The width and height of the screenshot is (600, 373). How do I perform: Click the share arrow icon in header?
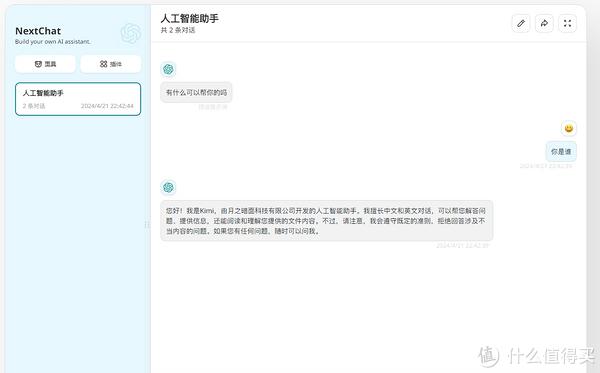pyautogui.click(x=544, y=23)
